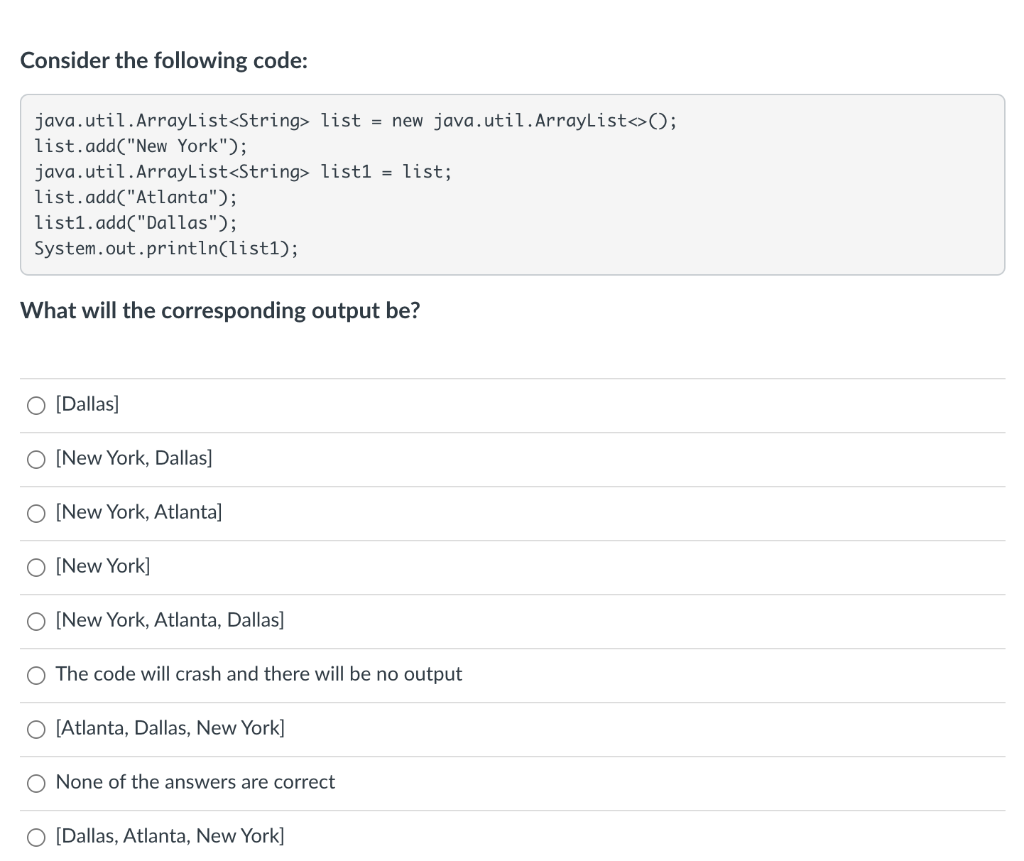
Task: Click the System.out.println(list1) code line
Action: click(167, 249)
